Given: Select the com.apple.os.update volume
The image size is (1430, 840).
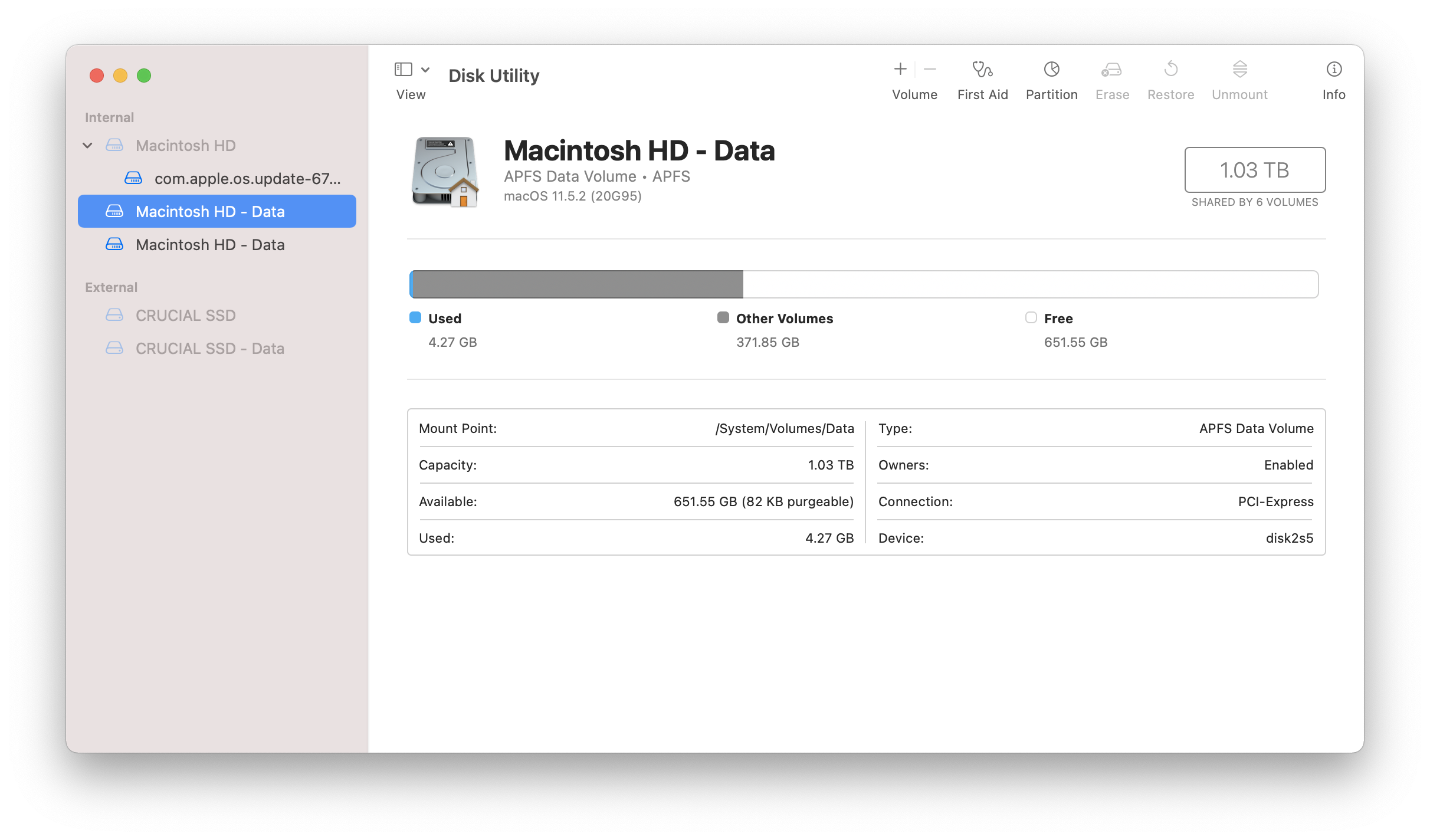Looking at the screenshot, I should (247, 178).
